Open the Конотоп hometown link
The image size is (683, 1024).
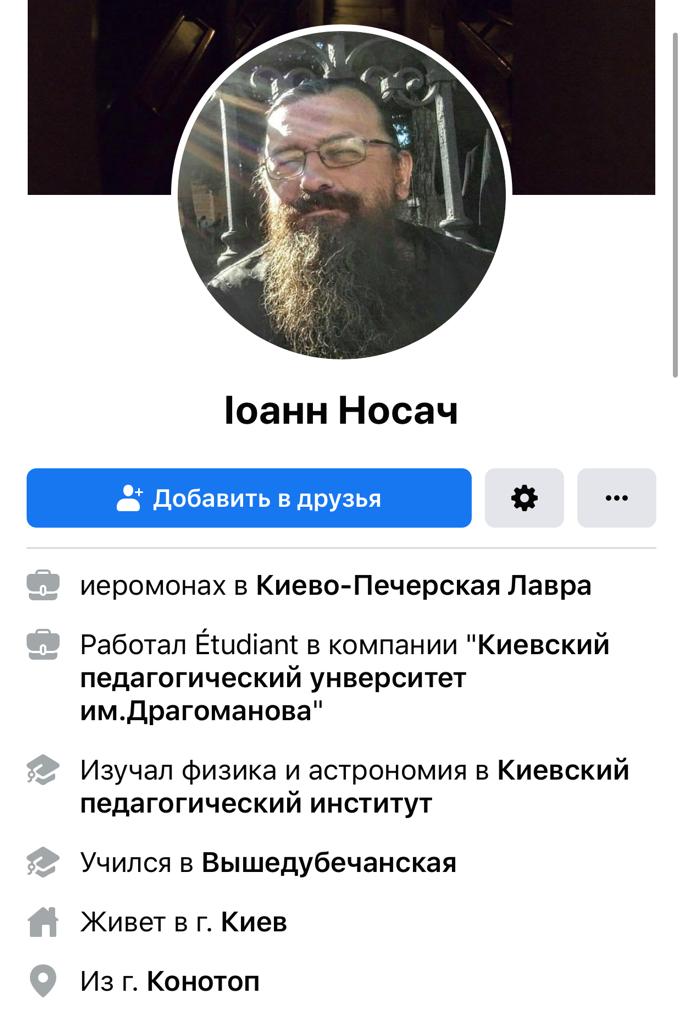[203, 982]
